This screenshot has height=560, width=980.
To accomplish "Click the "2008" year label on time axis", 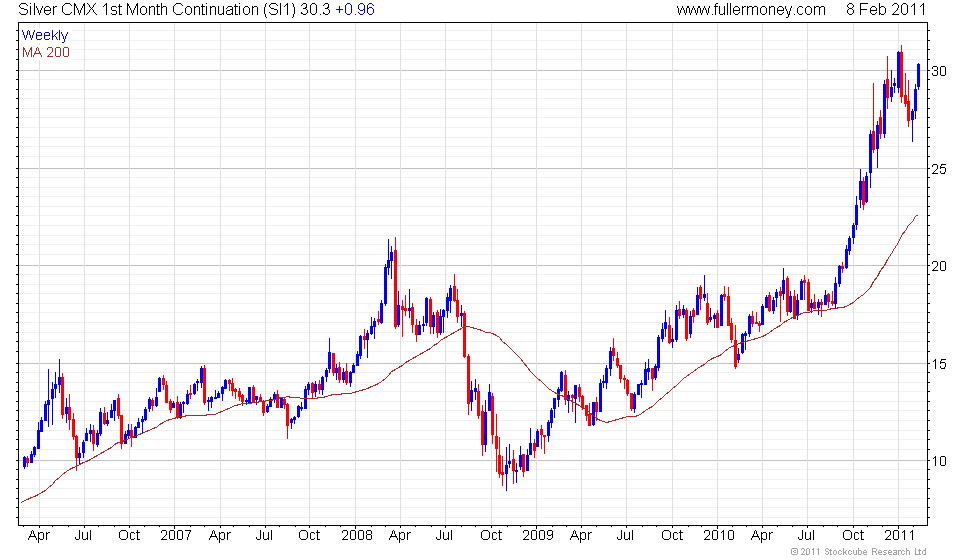I will coord(357,535).
